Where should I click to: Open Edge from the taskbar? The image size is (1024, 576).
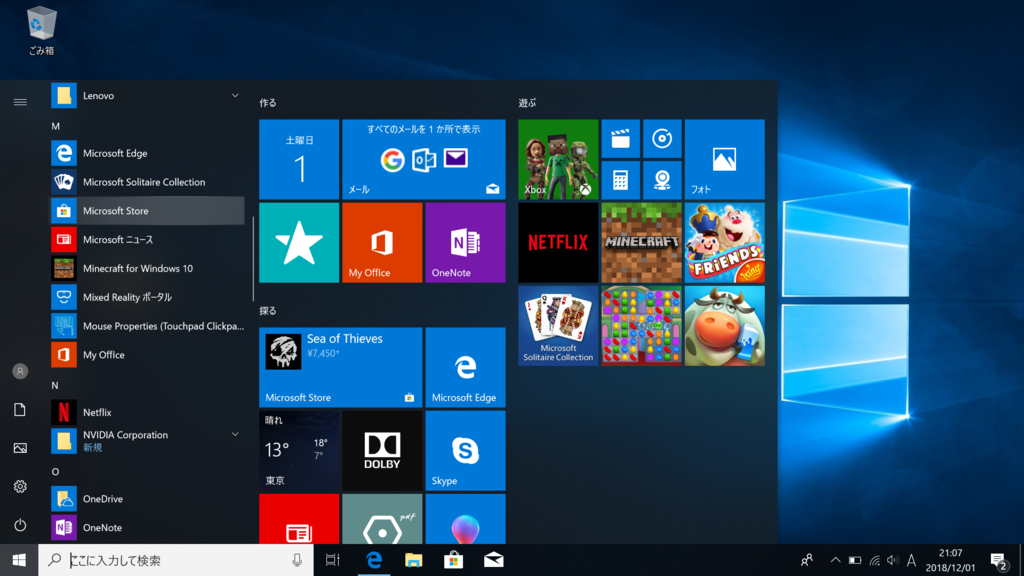pyautogui.click(x=374, y=560)
